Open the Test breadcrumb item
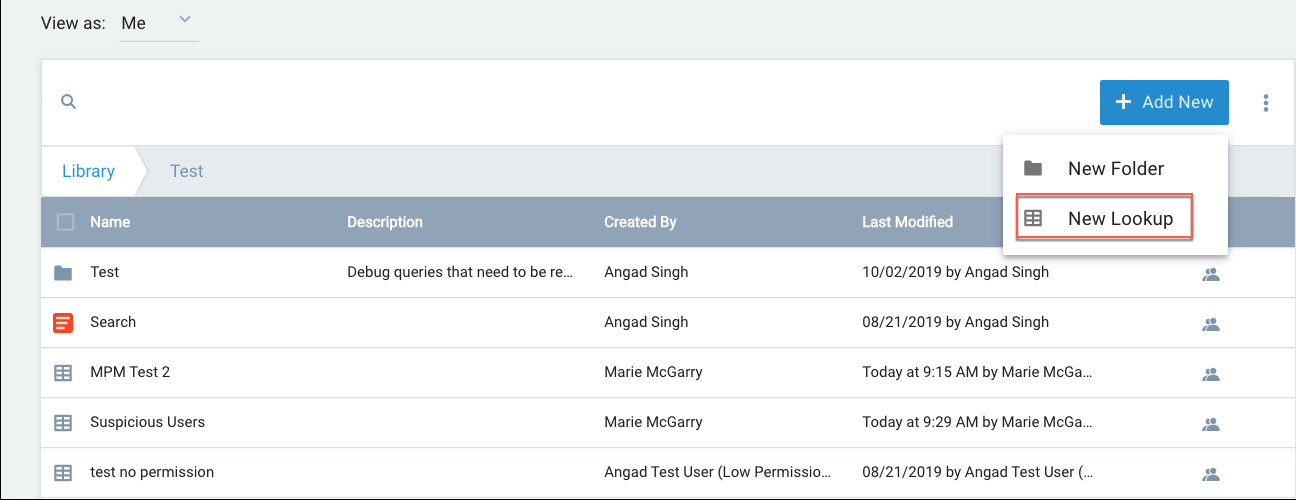1296x500 pixels. click(186, 171)
